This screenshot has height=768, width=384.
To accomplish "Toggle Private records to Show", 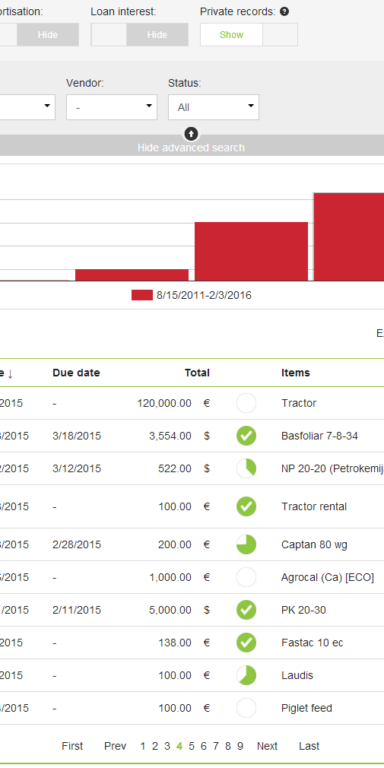I will (231, 35).
